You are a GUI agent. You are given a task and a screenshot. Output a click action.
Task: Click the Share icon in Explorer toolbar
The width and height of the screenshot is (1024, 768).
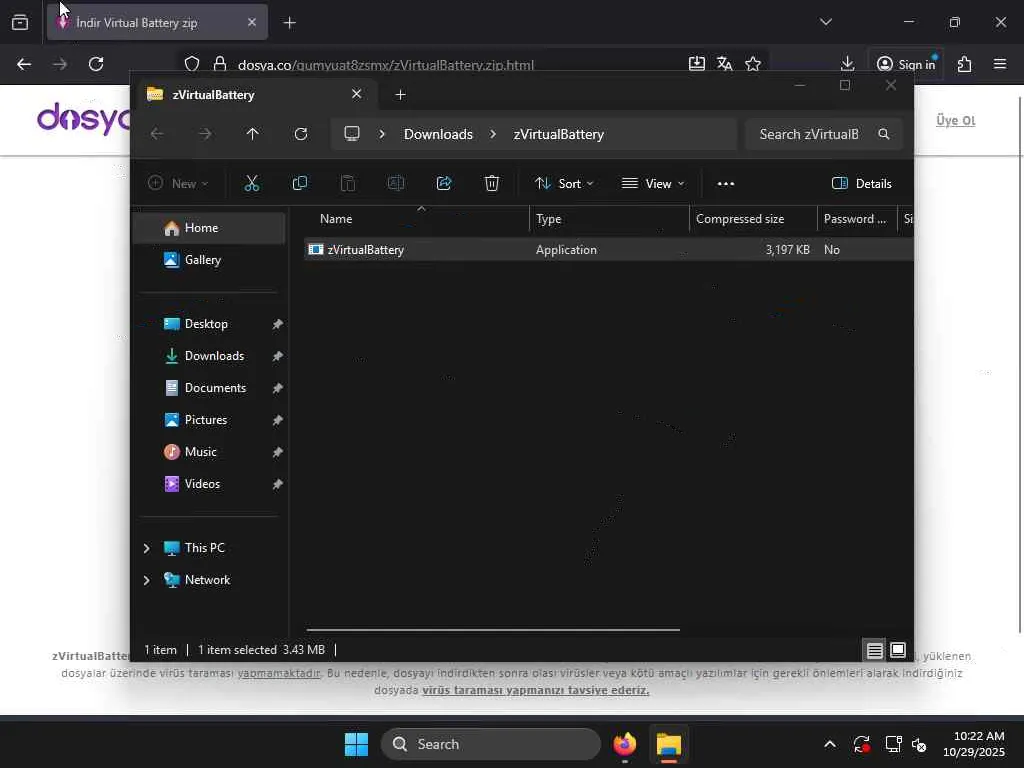coord(444,184)
